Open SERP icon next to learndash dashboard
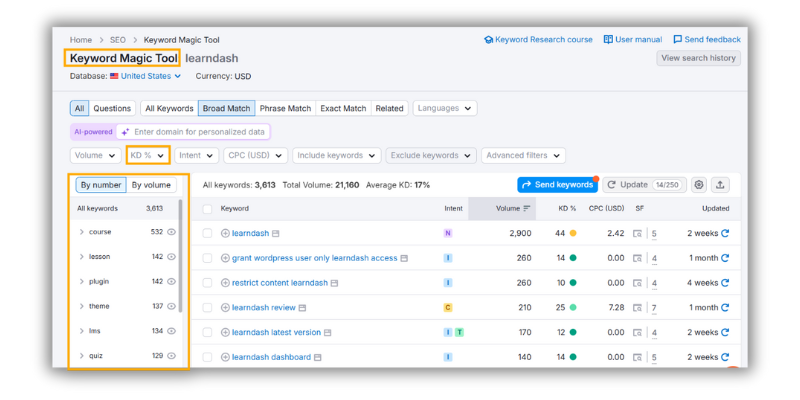This screenshot has width=800, height=400. [317, 358]
